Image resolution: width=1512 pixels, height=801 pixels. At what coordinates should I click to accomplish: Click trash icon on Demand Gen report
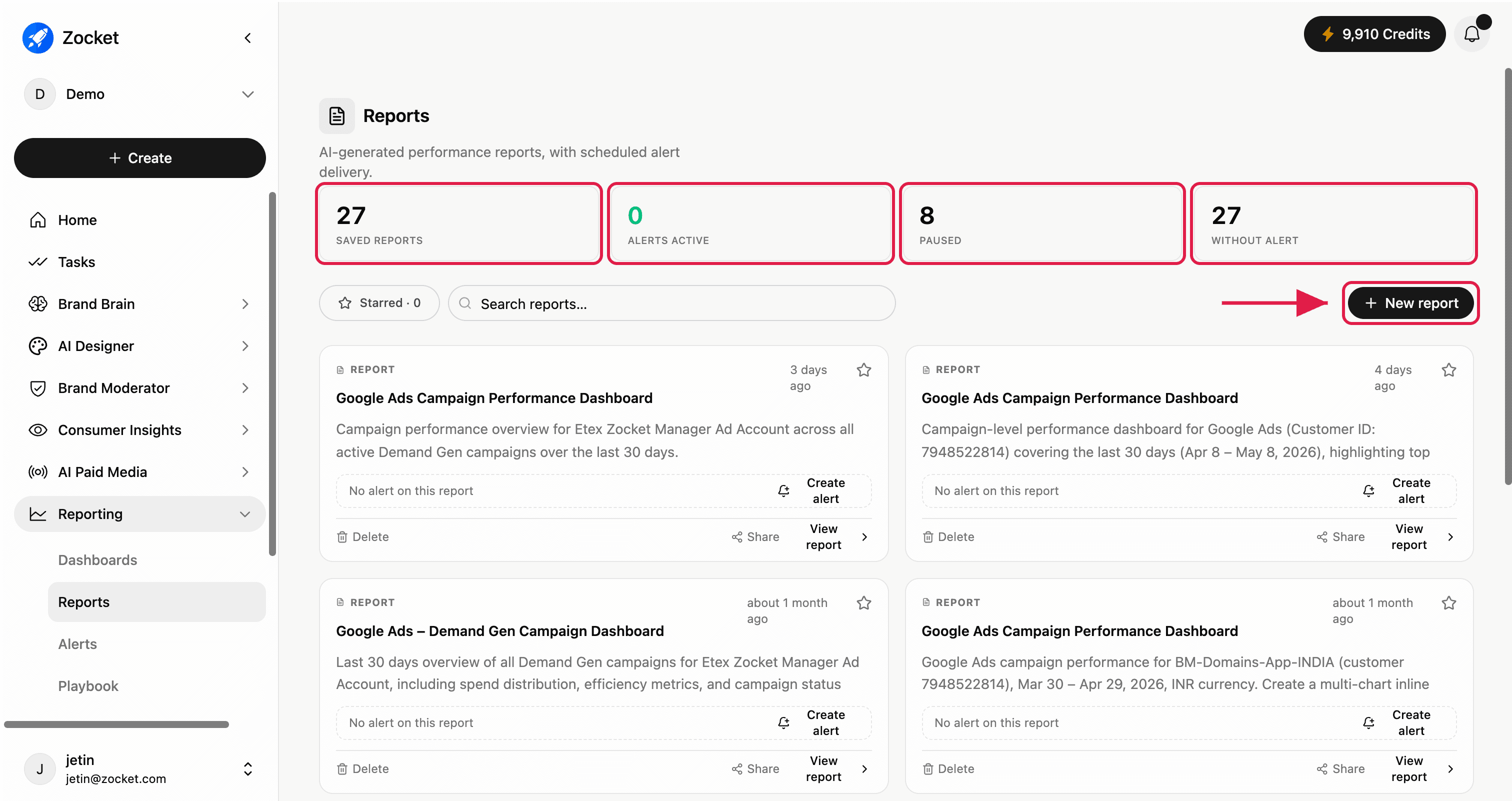(342, 768)
